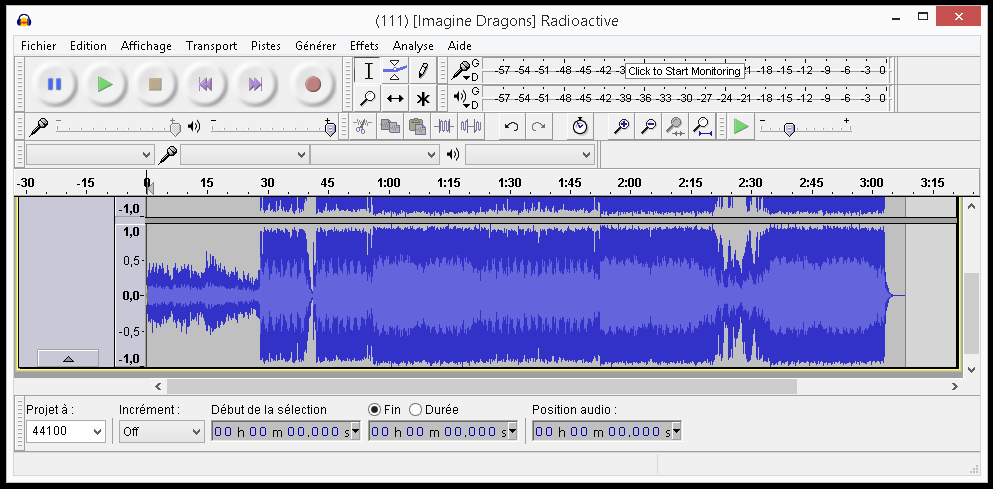Click the Undo arrow icon

pos(512,127)
